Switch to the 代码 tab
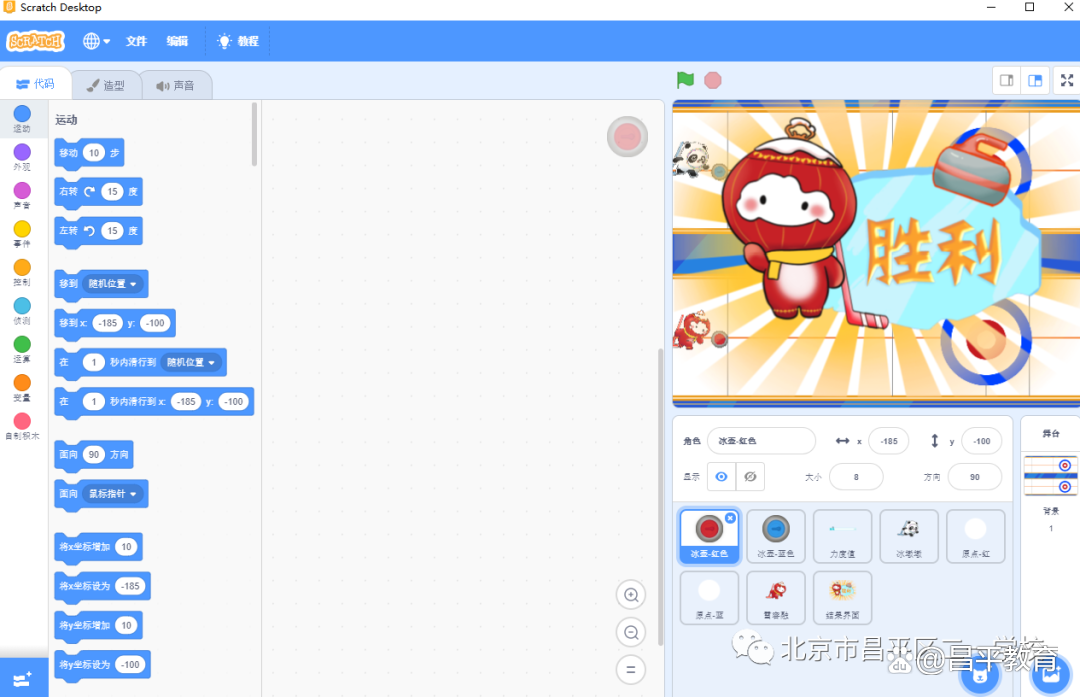Screen dimensions: 1080x697 tap(36, 84)
